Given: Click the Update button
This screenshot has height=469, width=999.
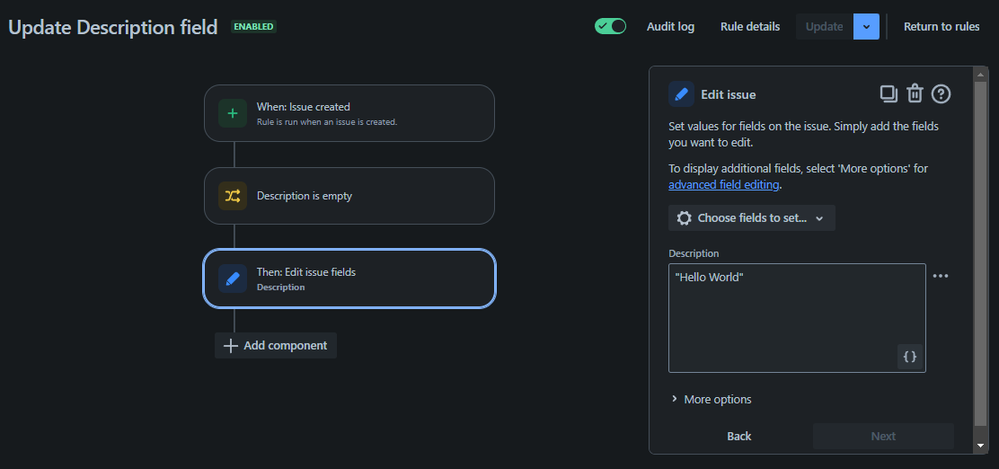Looking at the screenshot, I should pyautogui.click(x=824, y=27).
